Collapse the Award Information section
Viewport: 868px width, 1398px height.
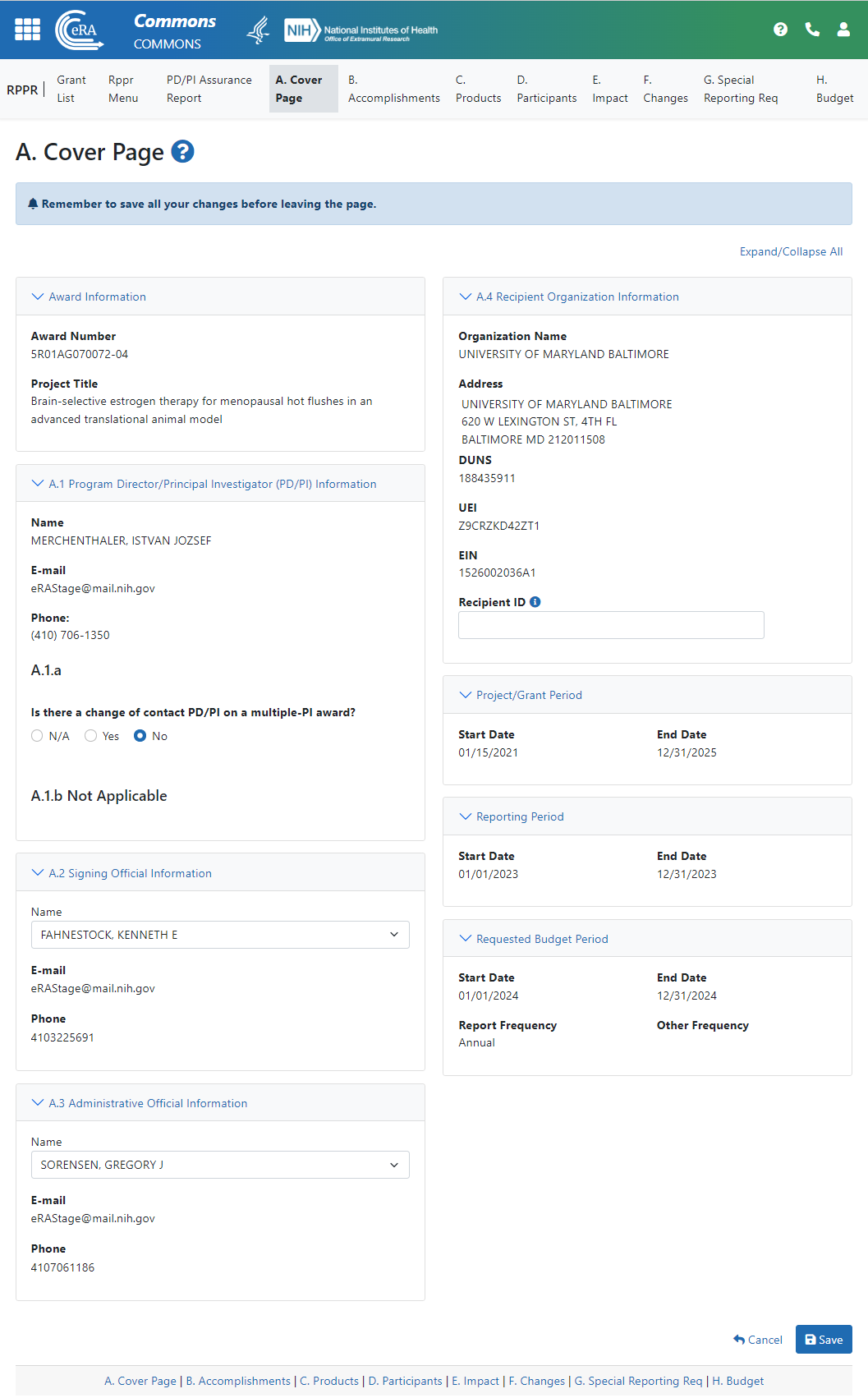(x=38, y=297)
